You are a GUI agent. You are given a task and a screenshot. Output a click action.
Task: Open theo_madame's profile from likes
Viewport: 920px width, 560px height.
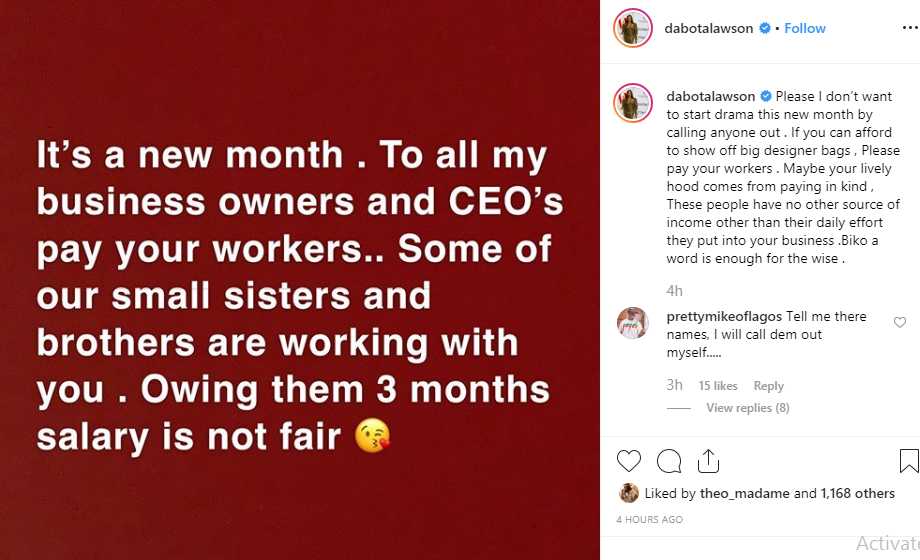point(737,493)
